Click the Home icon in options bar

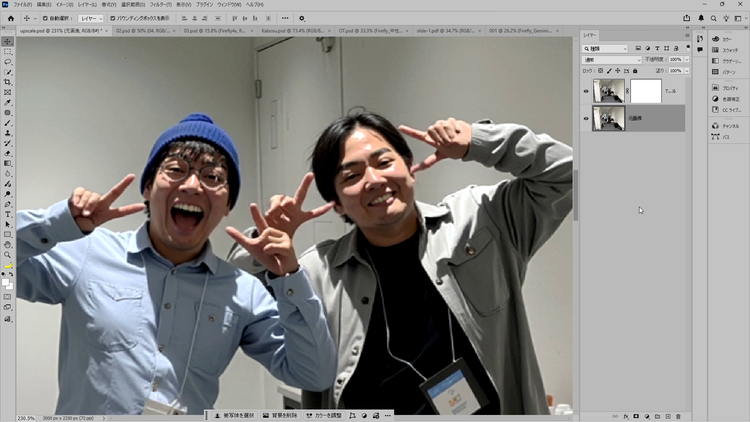click(x=9, y=18)
